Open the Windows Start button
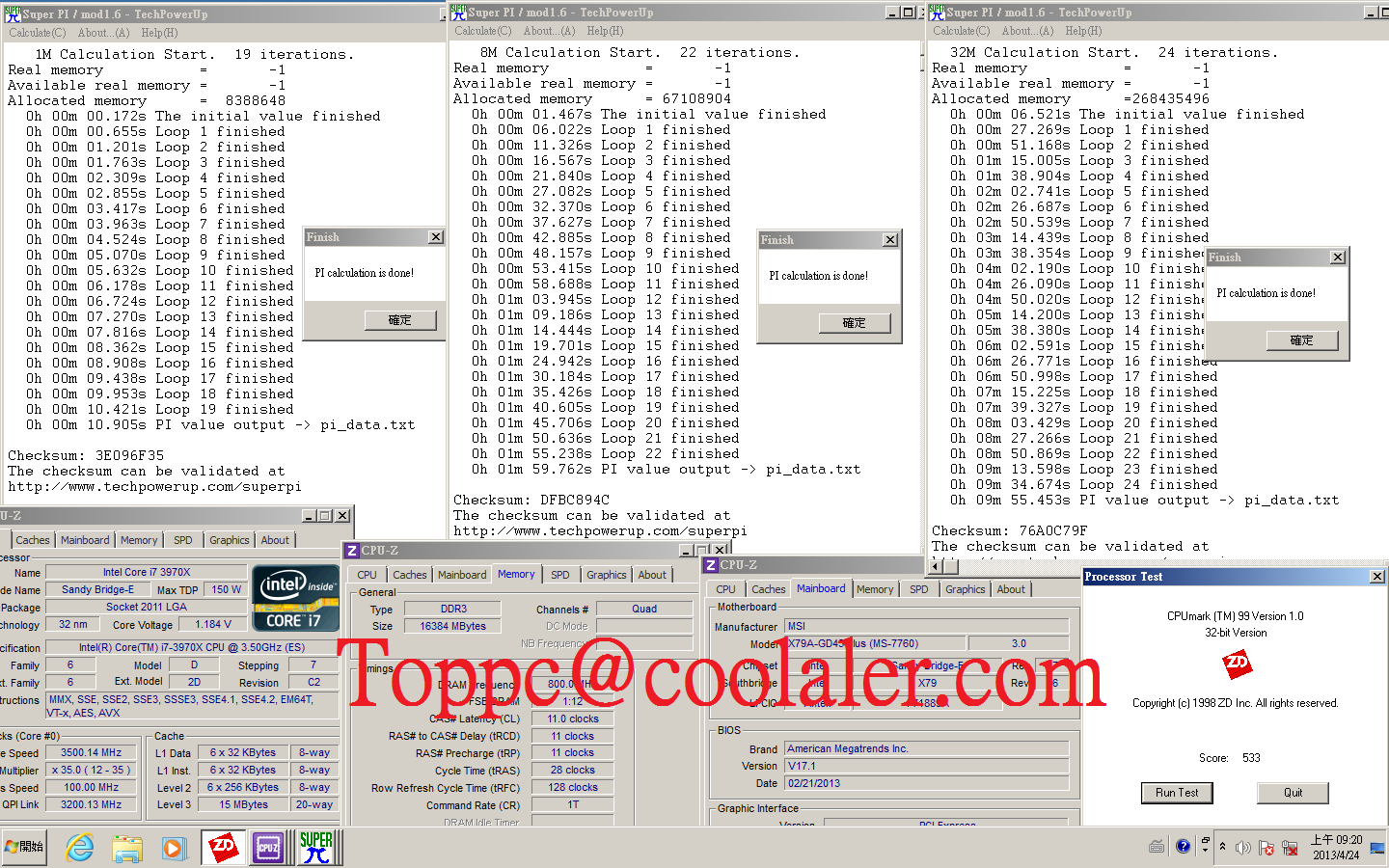 coord(25,847)
